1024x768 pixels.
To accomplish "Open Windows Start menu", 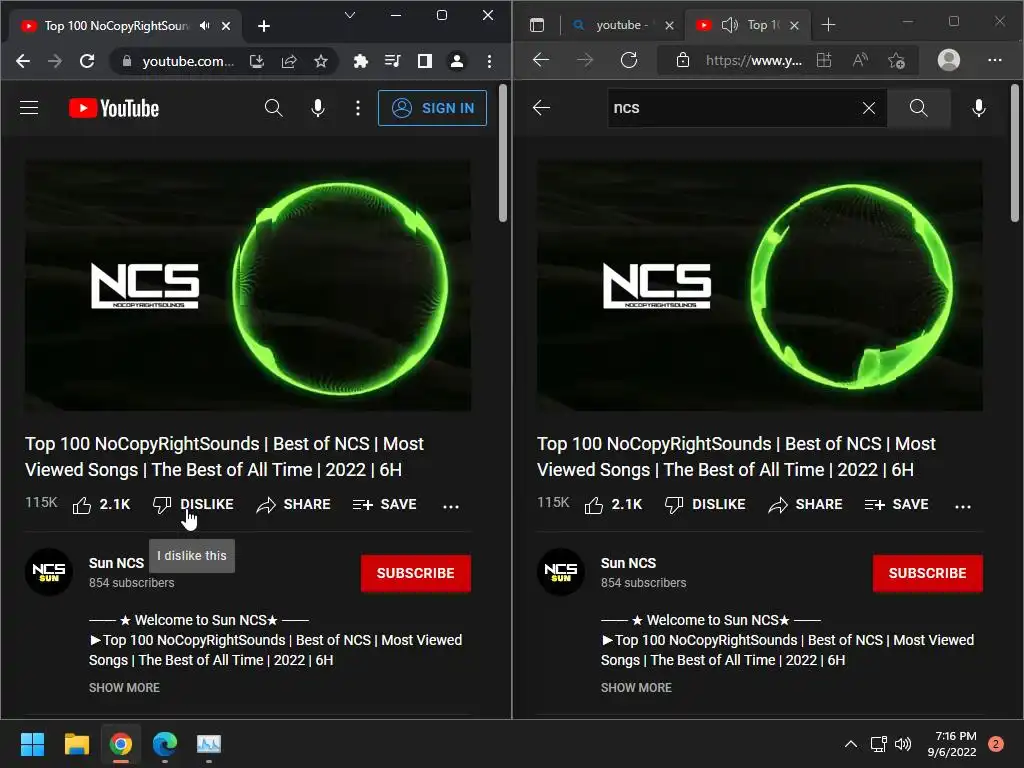I will [32, 744].
